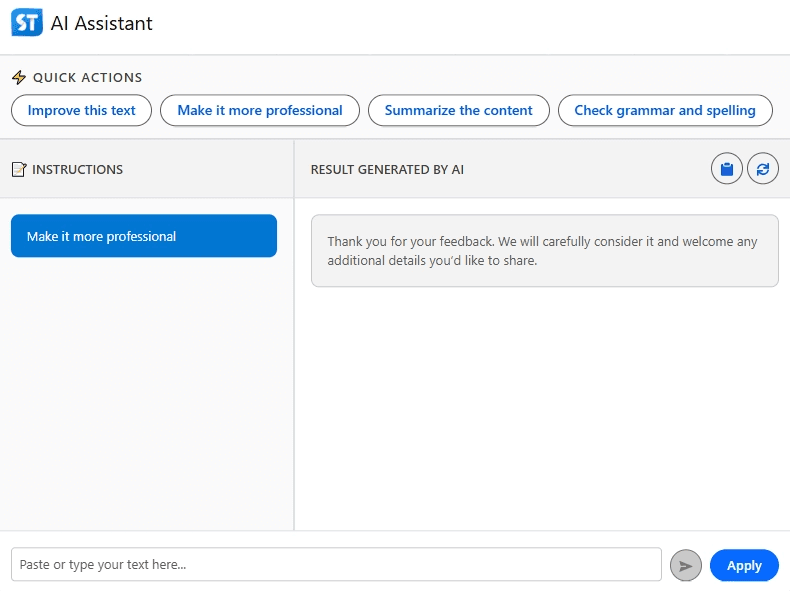Click the ST logo icon
The image size is (790, 591).
click(x=27, y=22)
